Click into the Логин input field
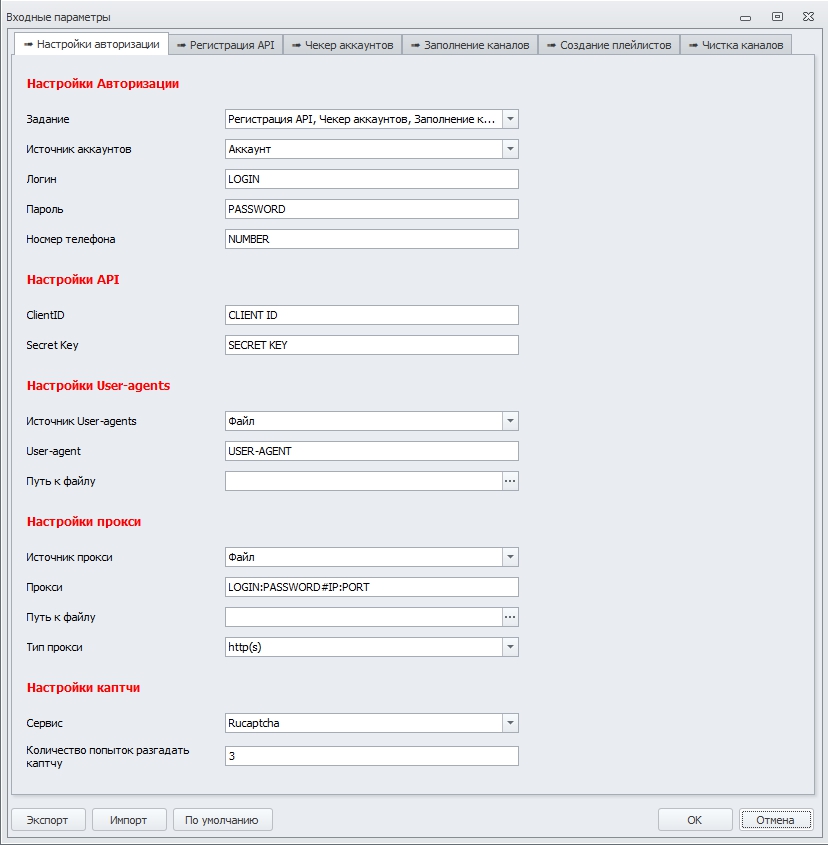Screen dimensions: 828x845 [372, 179]
